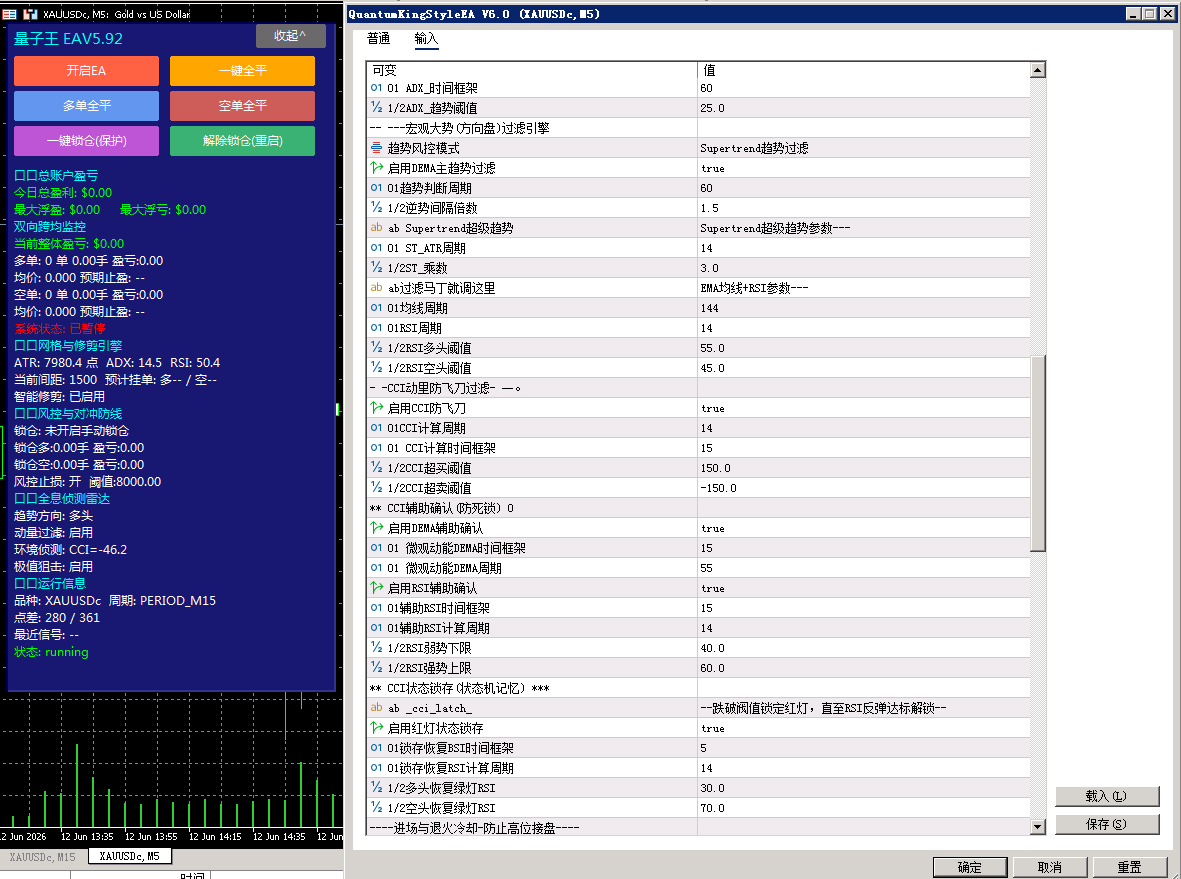This screenshot has width=1181, height=879.
Task: Click the fraction icon of 1/2多头恢复绿灯RSI row
Action: (377, 788)
